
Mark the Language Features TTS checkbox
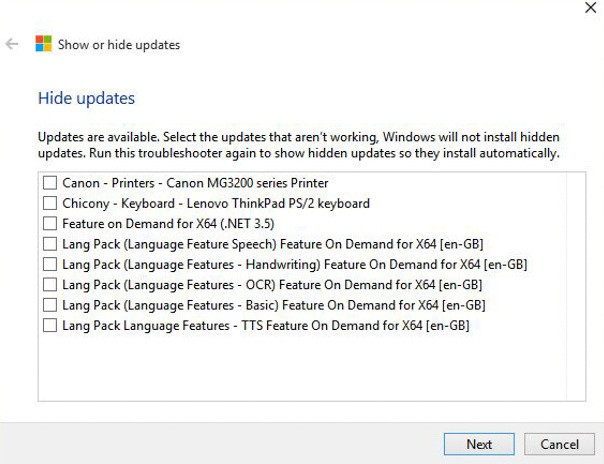click(50, 326)
